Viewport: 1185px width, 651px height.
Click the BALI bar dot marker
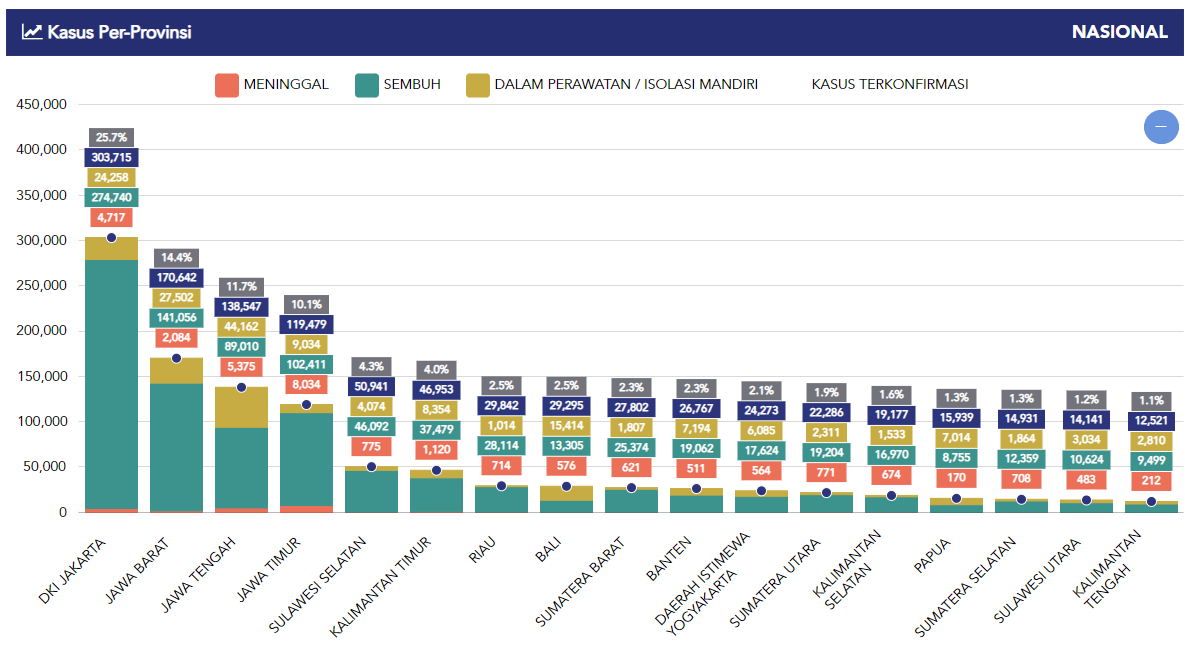coord(566,486)
